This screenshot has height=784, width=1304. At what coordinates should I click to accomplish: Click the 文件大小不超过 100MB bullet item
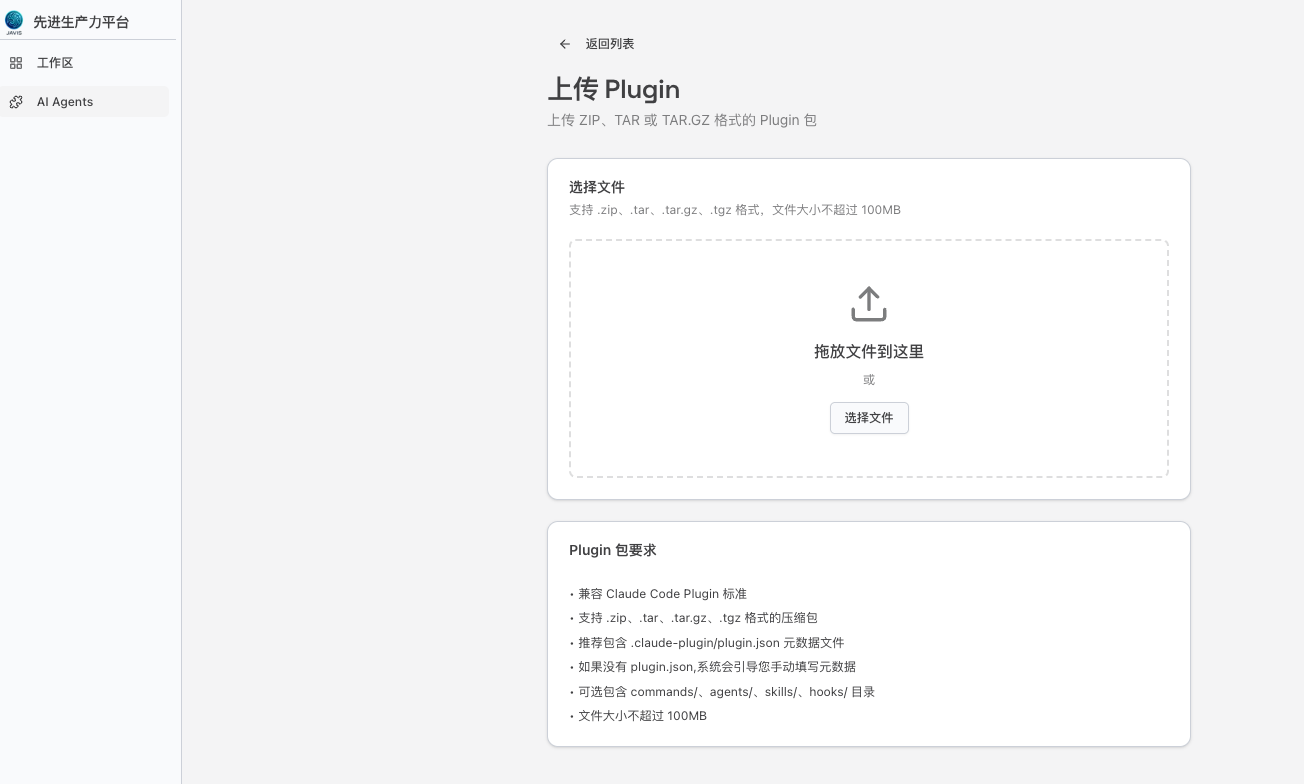(641, 716)
